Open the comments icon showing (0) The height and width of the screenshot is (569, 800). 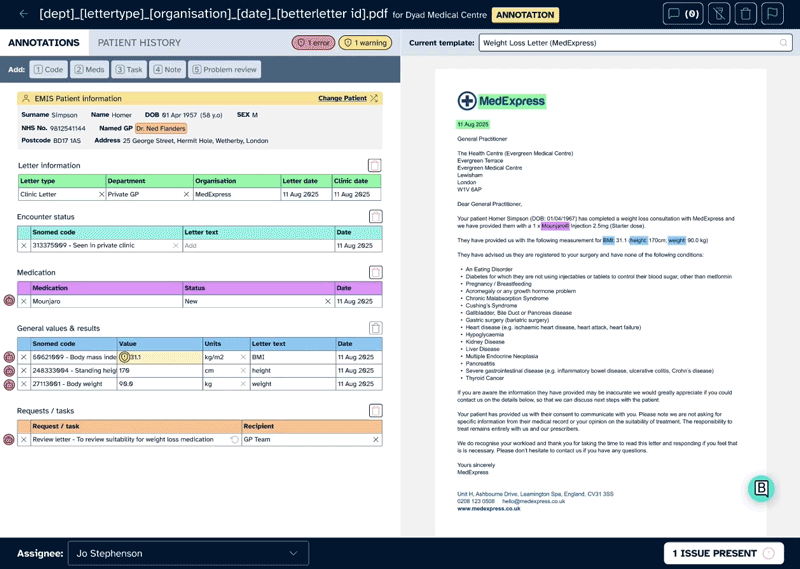[683, 14]
